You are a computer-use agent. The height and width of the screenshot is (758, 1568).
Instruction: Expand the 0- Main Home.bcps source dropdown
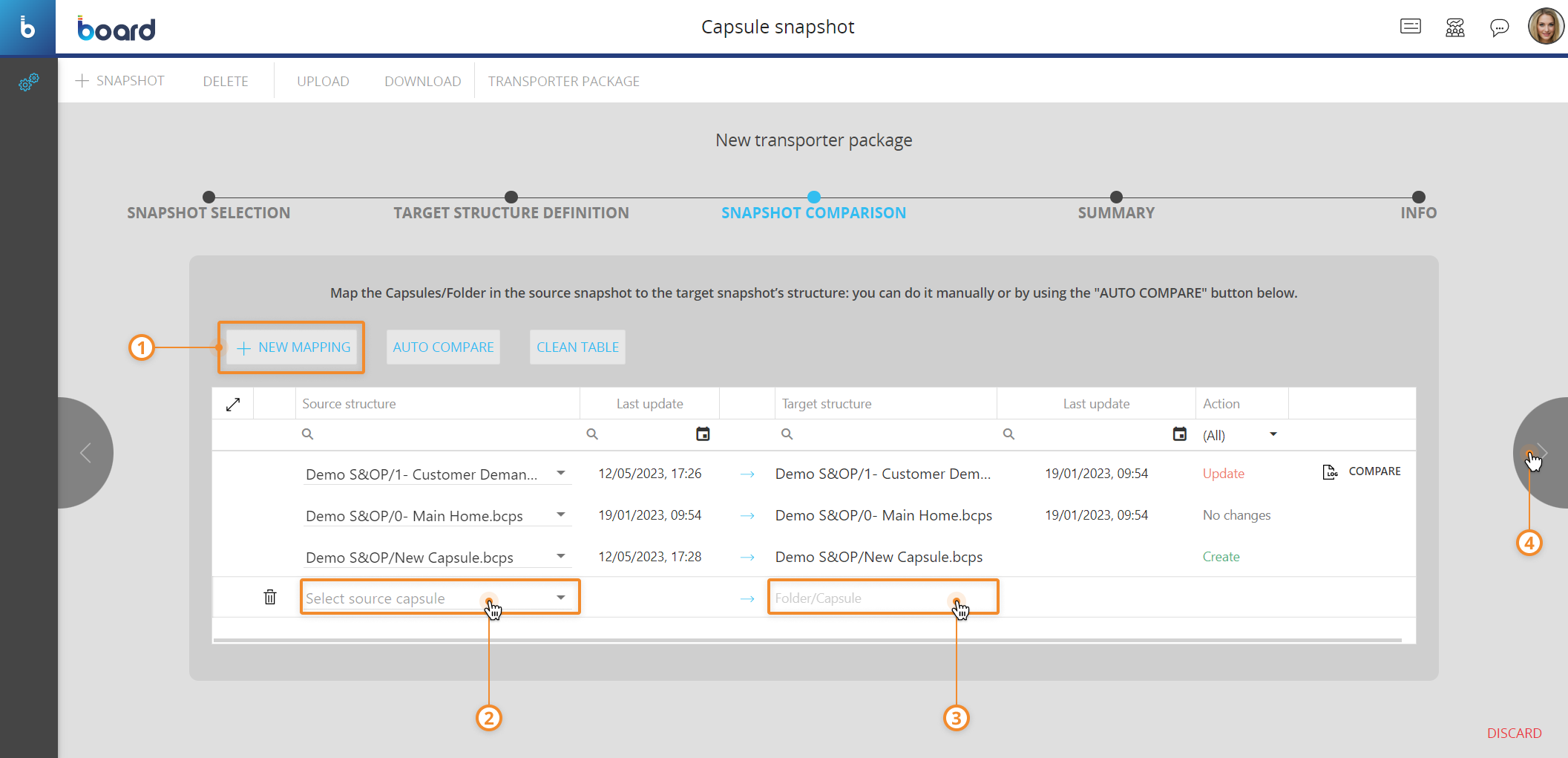pyautogui.click(x=561, y=514)
